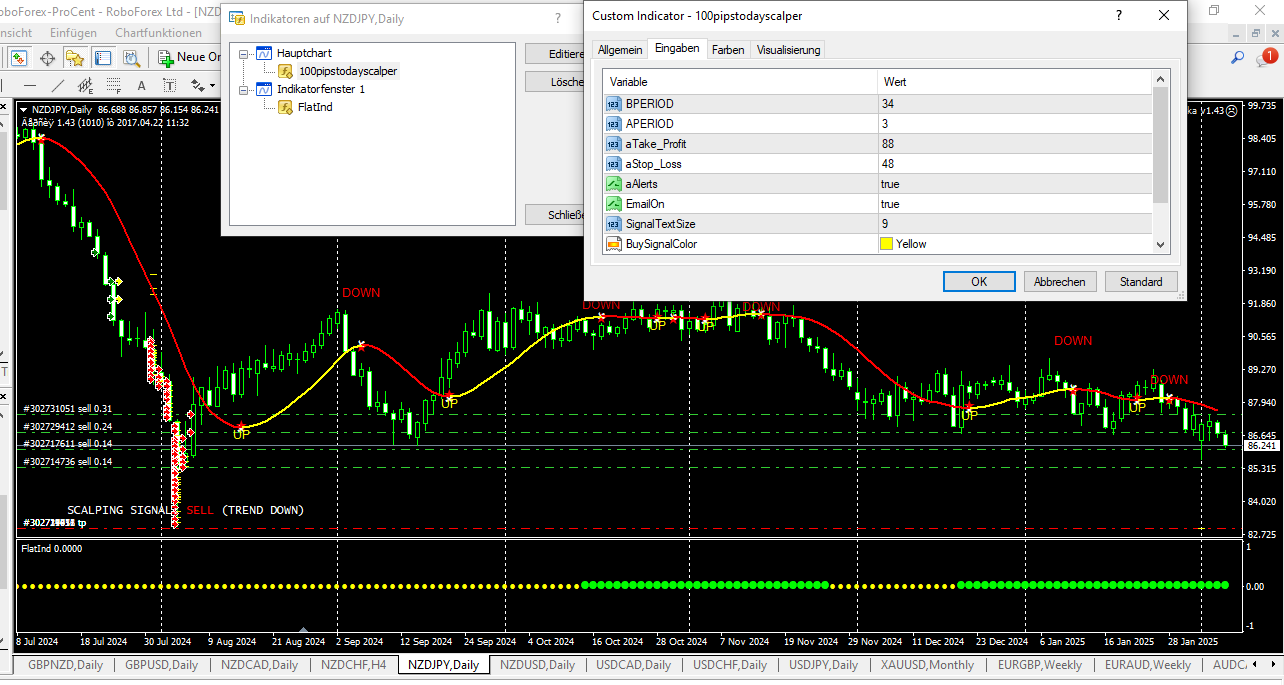
Task: Click the help question mark in Indikatoren dialog
Action: click(558, 18)
